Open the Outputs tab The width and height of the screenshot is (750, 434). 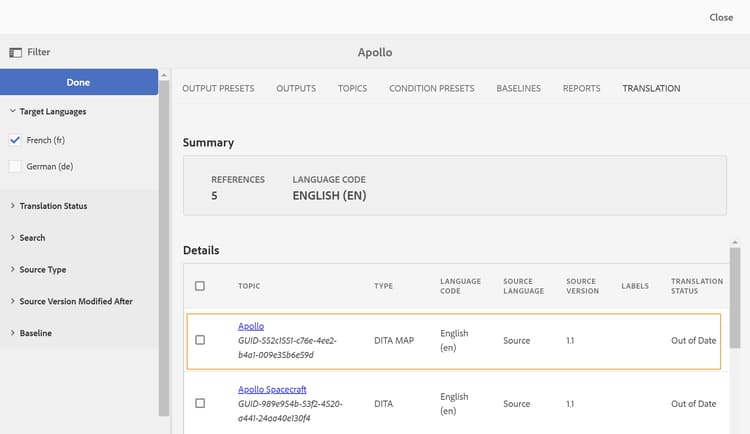click(296, 88)
